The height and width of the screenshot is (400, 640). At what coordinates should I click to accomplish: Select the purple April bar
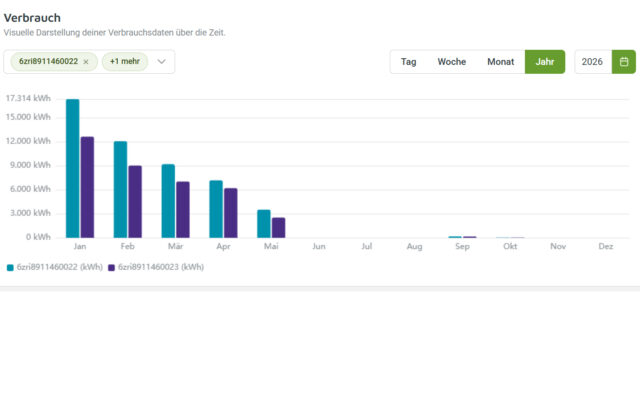tap(231, 213)
